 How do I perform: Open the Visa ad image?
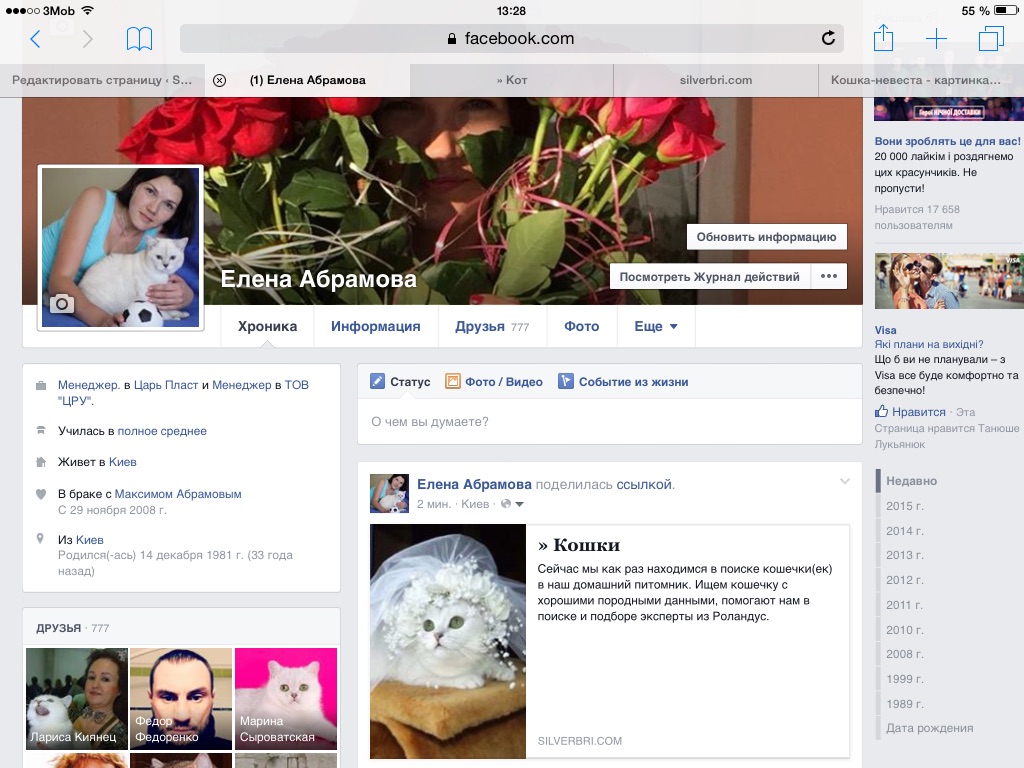949,281
